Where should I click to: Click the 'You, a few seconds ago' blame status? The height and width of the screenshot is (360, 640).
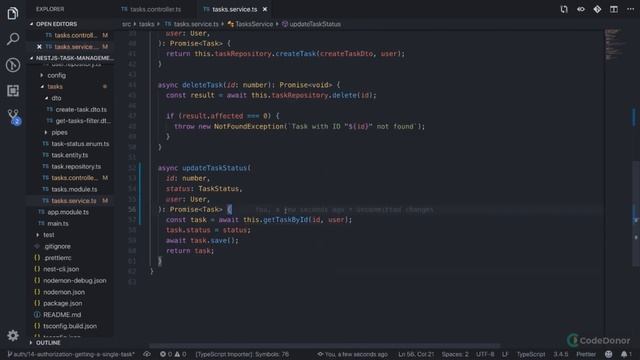tap(353, 354)
